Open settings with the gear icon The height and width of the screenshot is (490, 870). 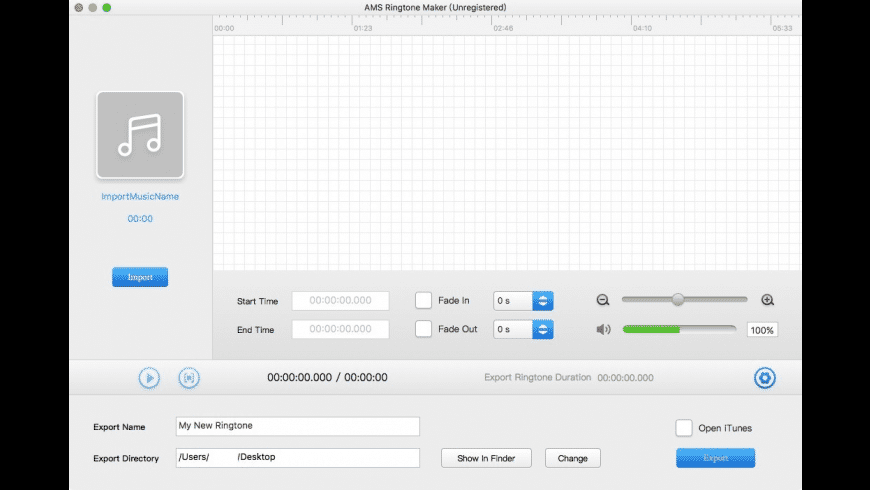pyautogui.click(x=765, y=378)
